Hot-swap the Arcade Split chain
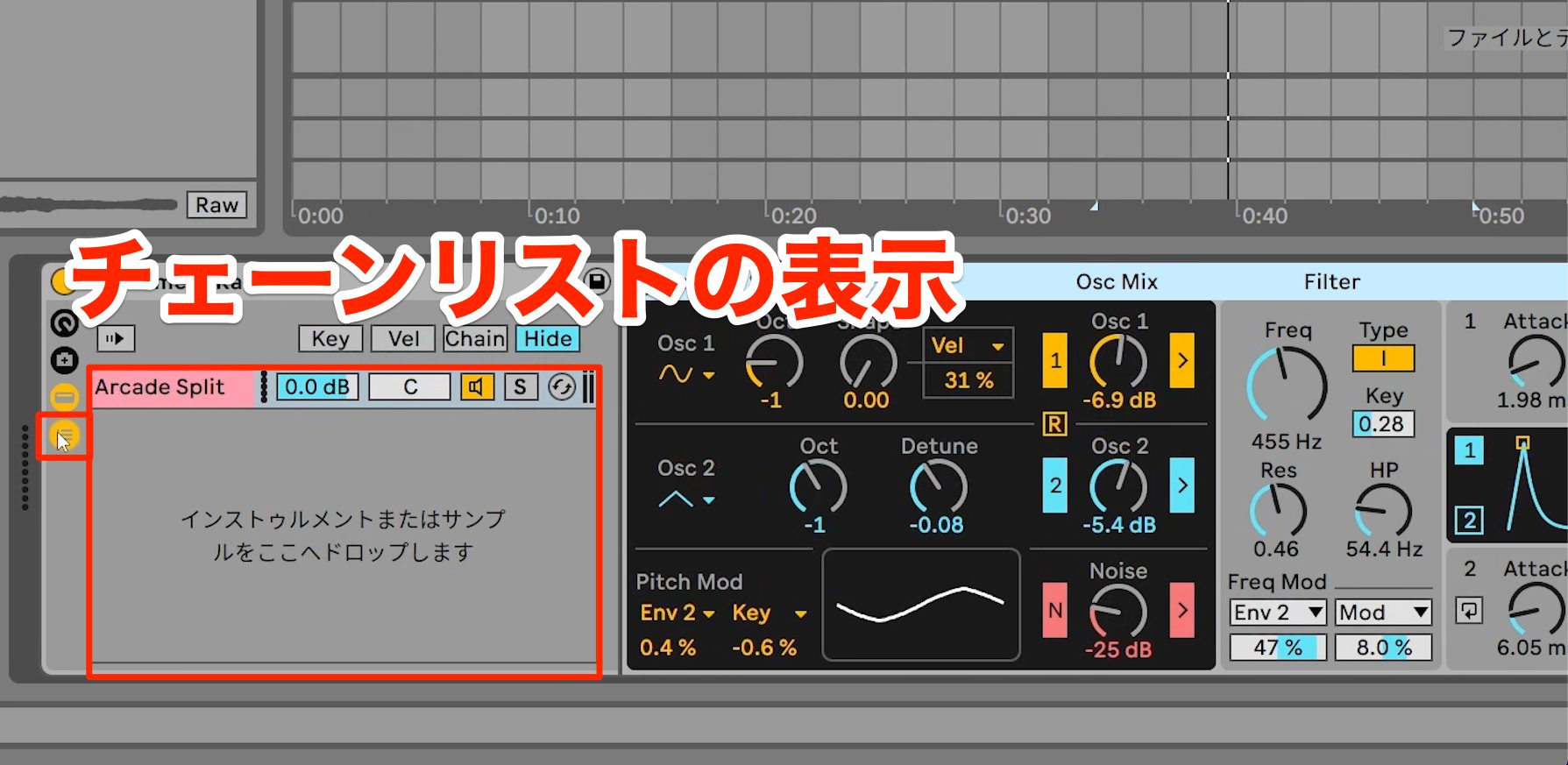This screenshot has height=765, width=1568. [x=562, y=386]
